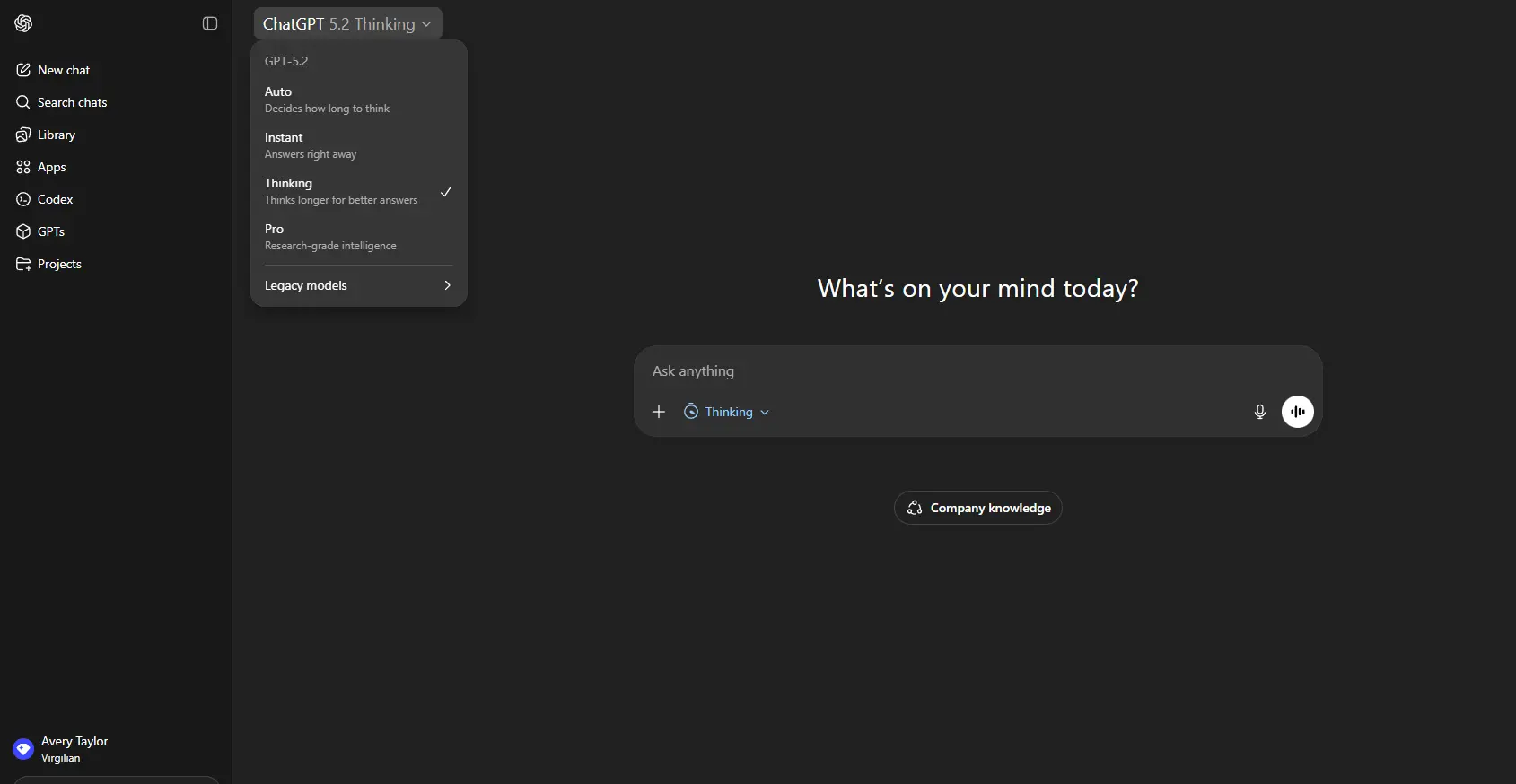Screen dimensions: 1516x784
Task: Open the New chat item
Action: [x=117, y=70]
